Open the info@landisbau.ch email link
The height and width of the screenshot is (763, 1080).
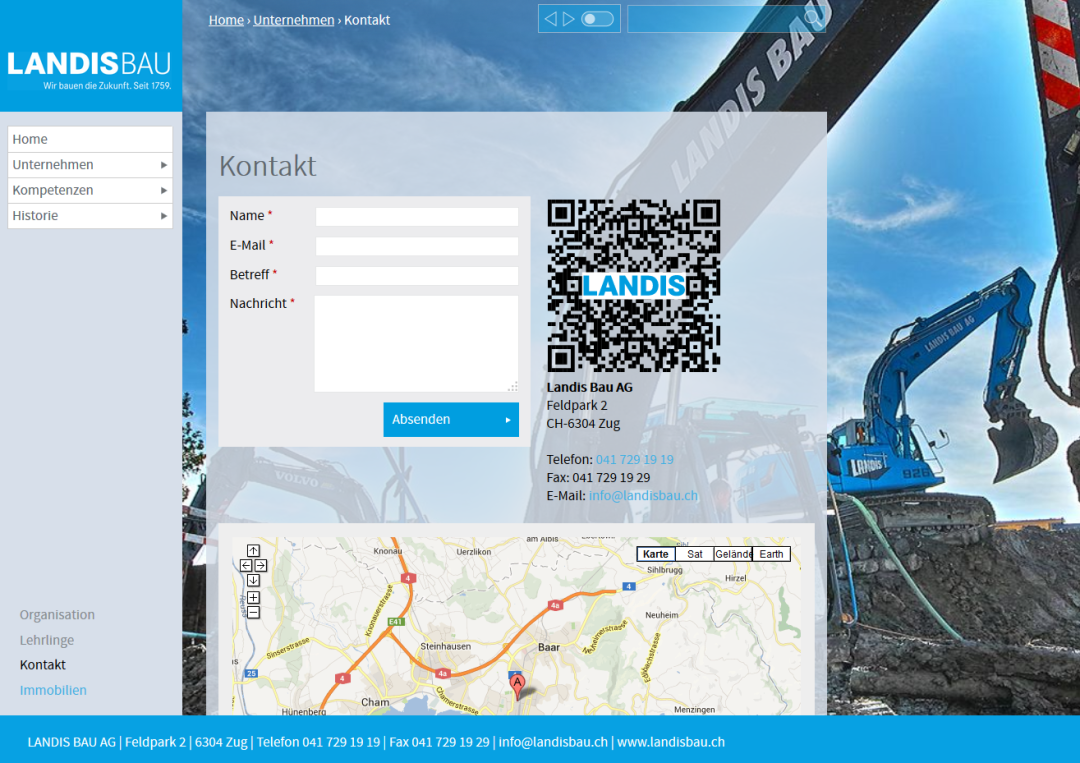pos(643,495)
